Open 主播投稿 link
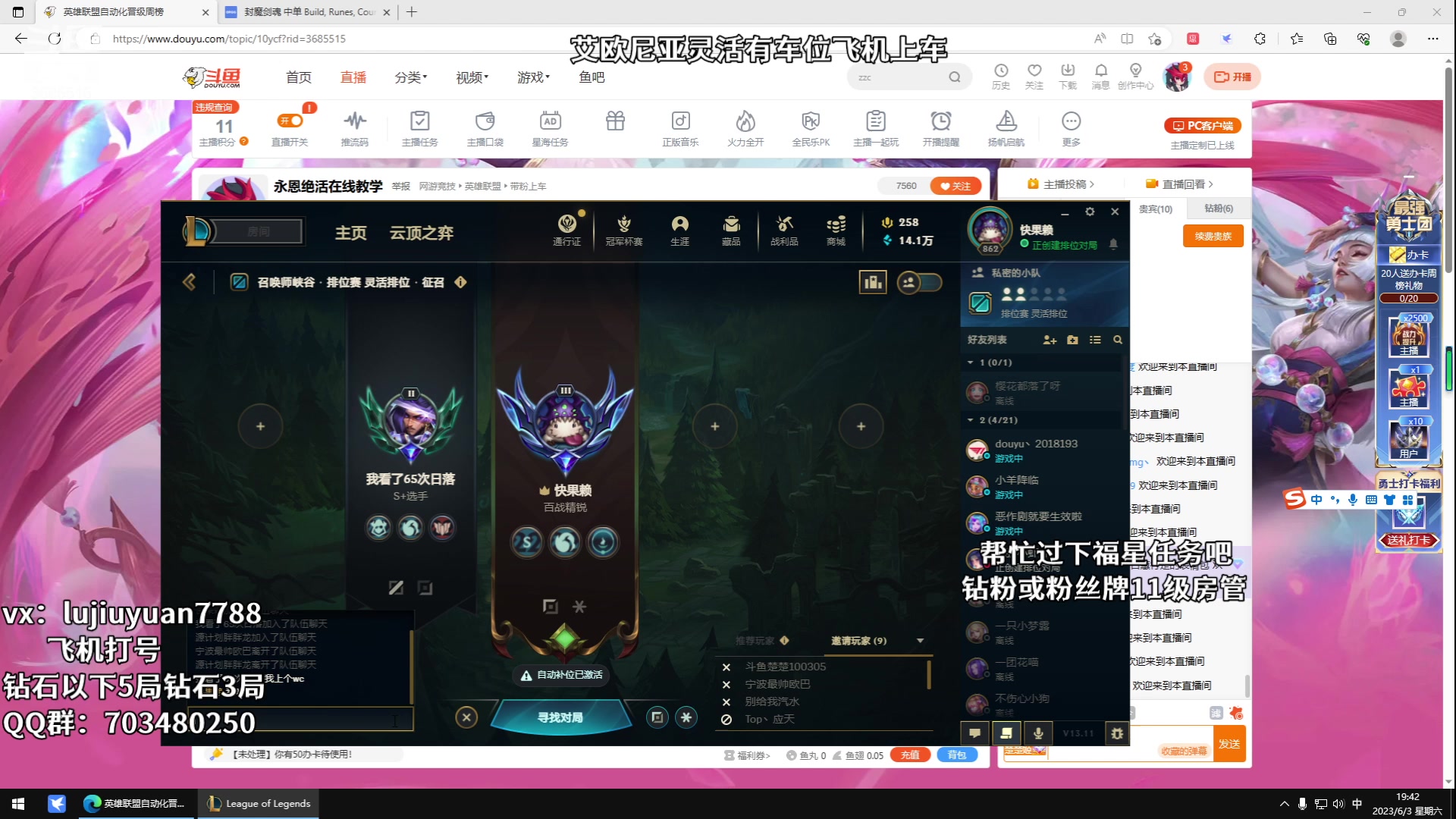 [x=1061, y=184]
